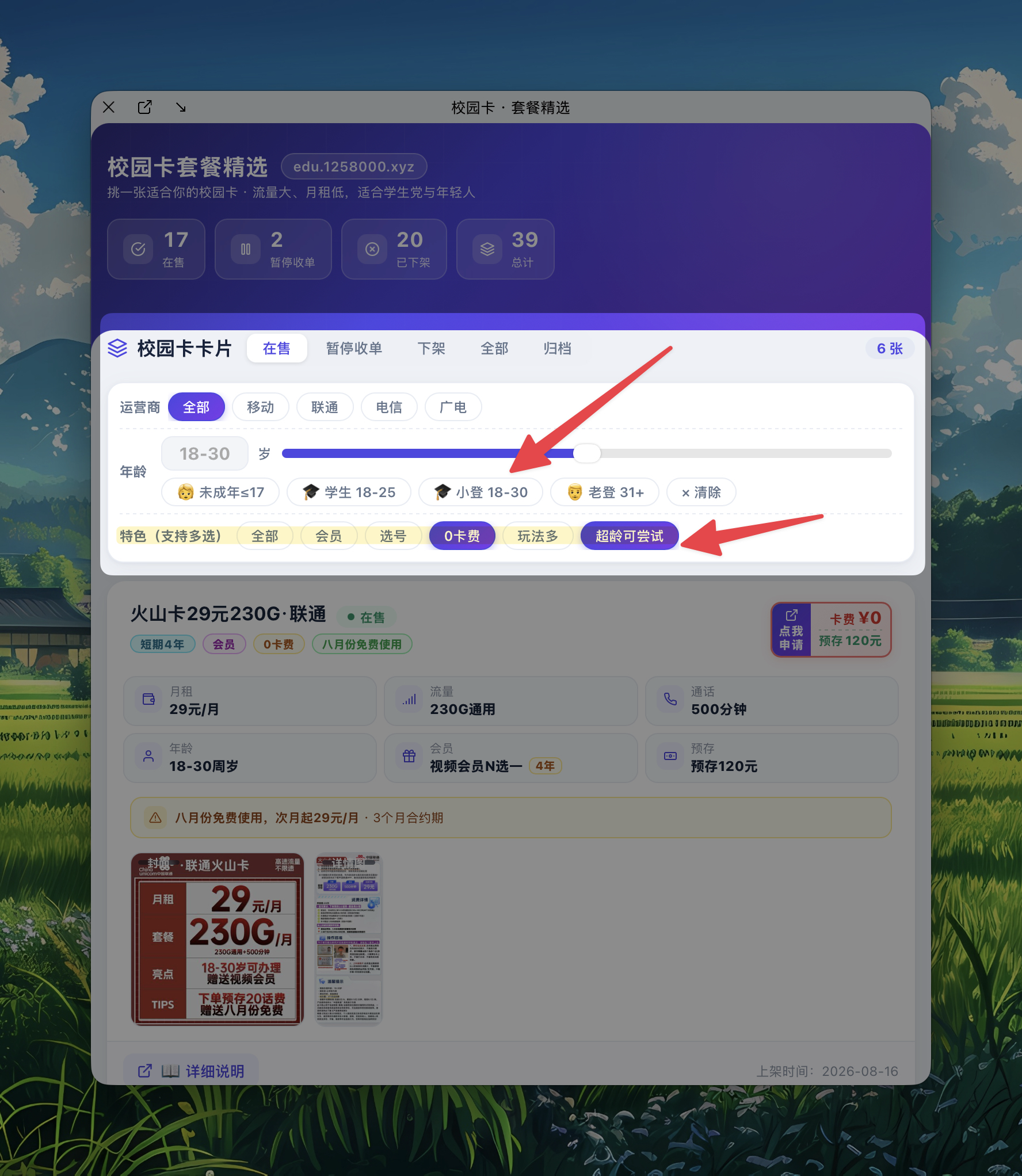Click the wallet icon in 月租 cell
The width and height of the screenshot is (1022, 1176).
tap(148, 699)
